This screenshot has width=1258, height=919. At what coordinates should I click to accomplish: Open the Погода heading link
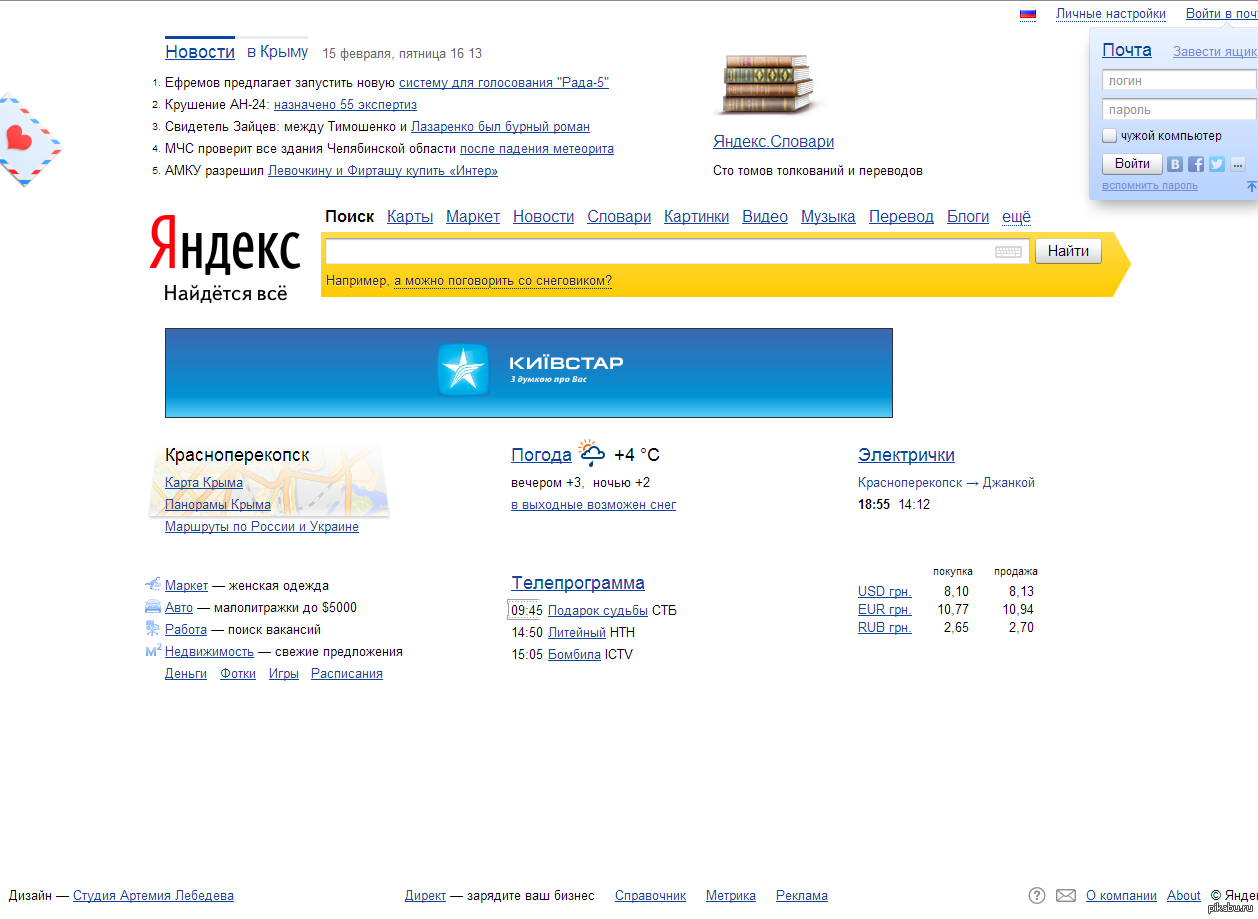541,455
